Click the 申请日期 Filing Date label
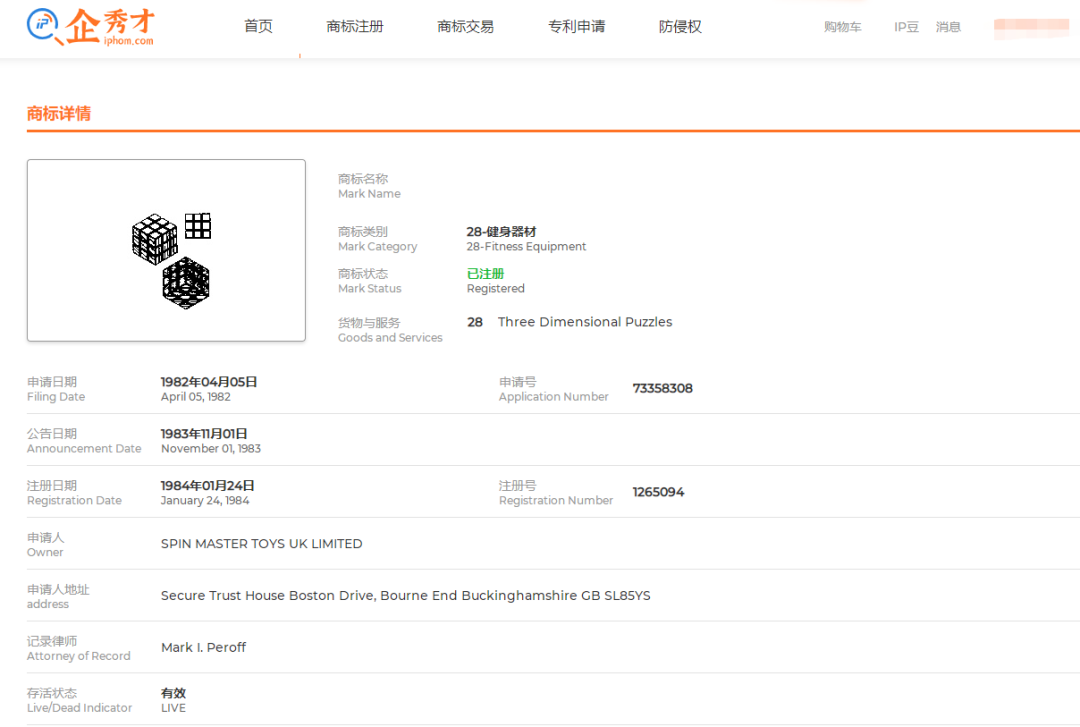 56,389
